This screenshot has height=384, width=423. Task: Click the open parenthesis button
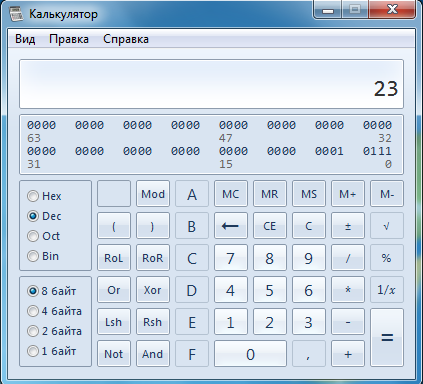tap(114, 226)
